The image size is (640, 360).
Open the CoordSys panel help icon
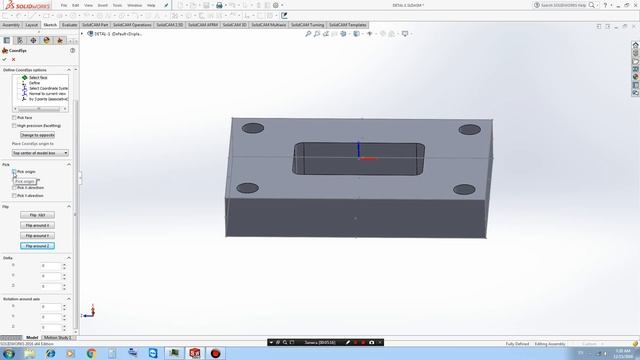[x=73, y=51]
